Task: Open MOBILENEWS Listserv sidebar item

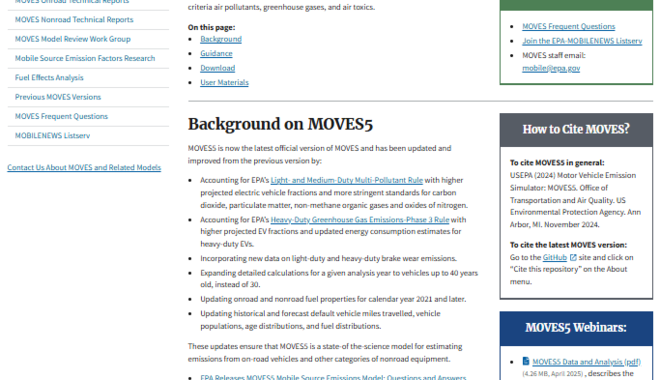Action: click(53, 136)
